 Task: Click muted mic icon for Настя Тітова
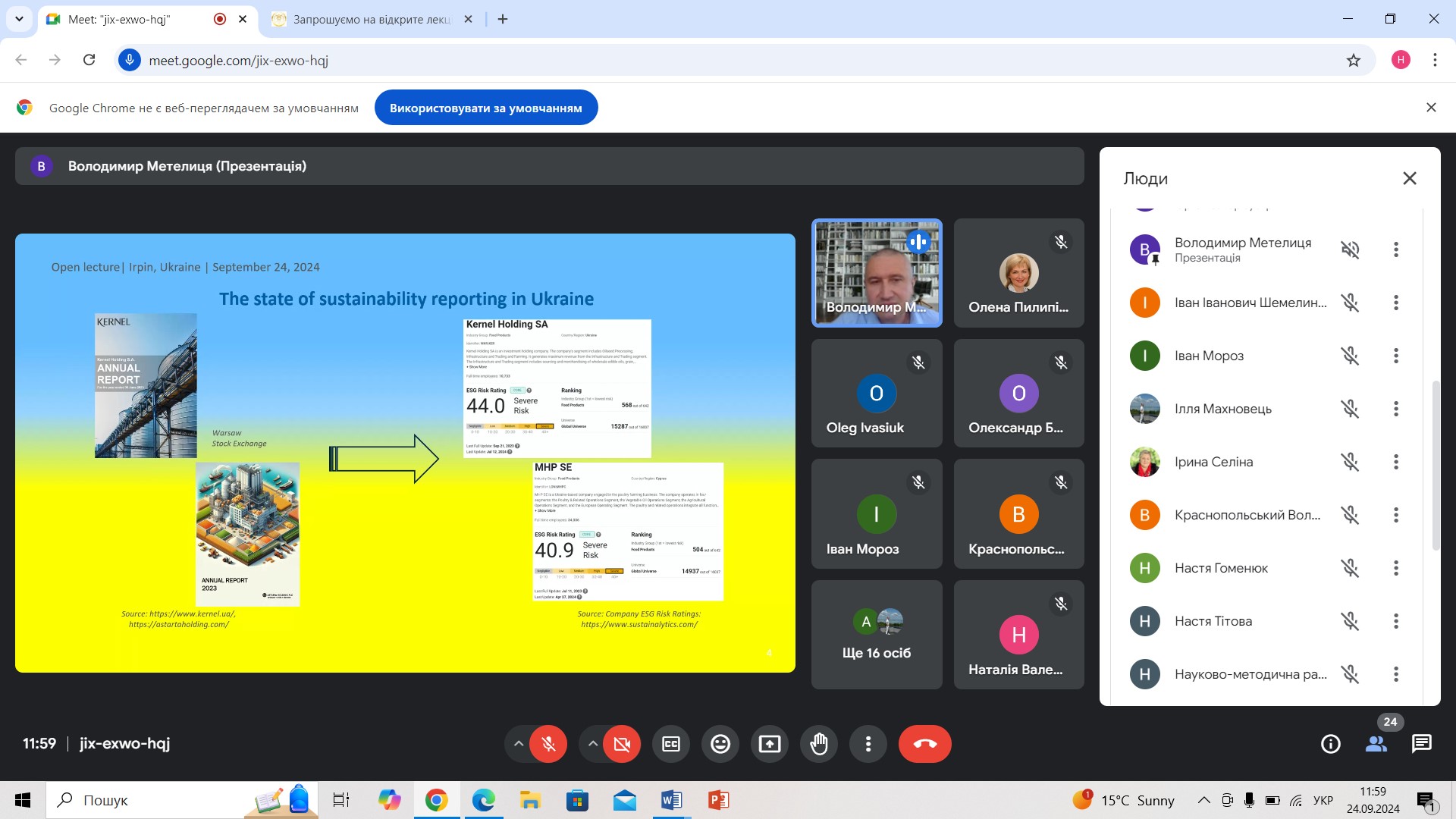click(x=1350, y=621)
